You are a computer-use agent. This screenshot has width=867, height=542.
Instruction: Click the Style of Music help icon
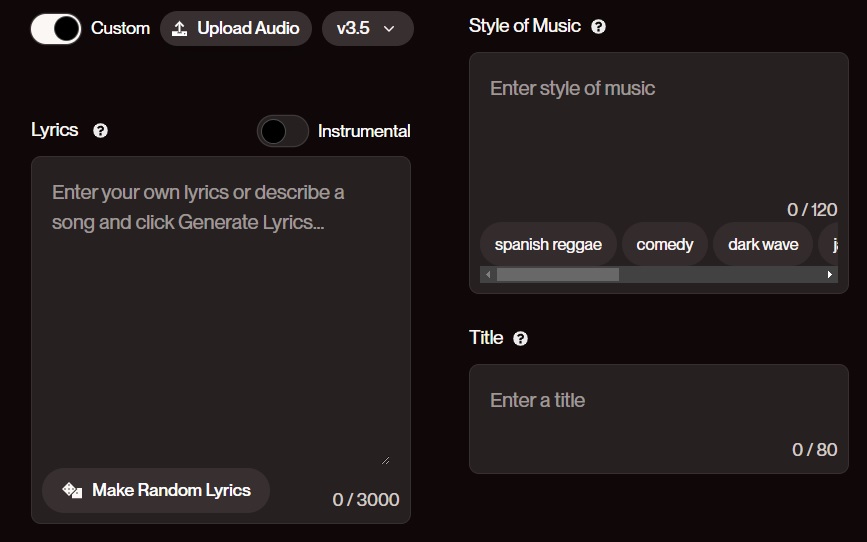pyautogui.click(x=598, y=27)
